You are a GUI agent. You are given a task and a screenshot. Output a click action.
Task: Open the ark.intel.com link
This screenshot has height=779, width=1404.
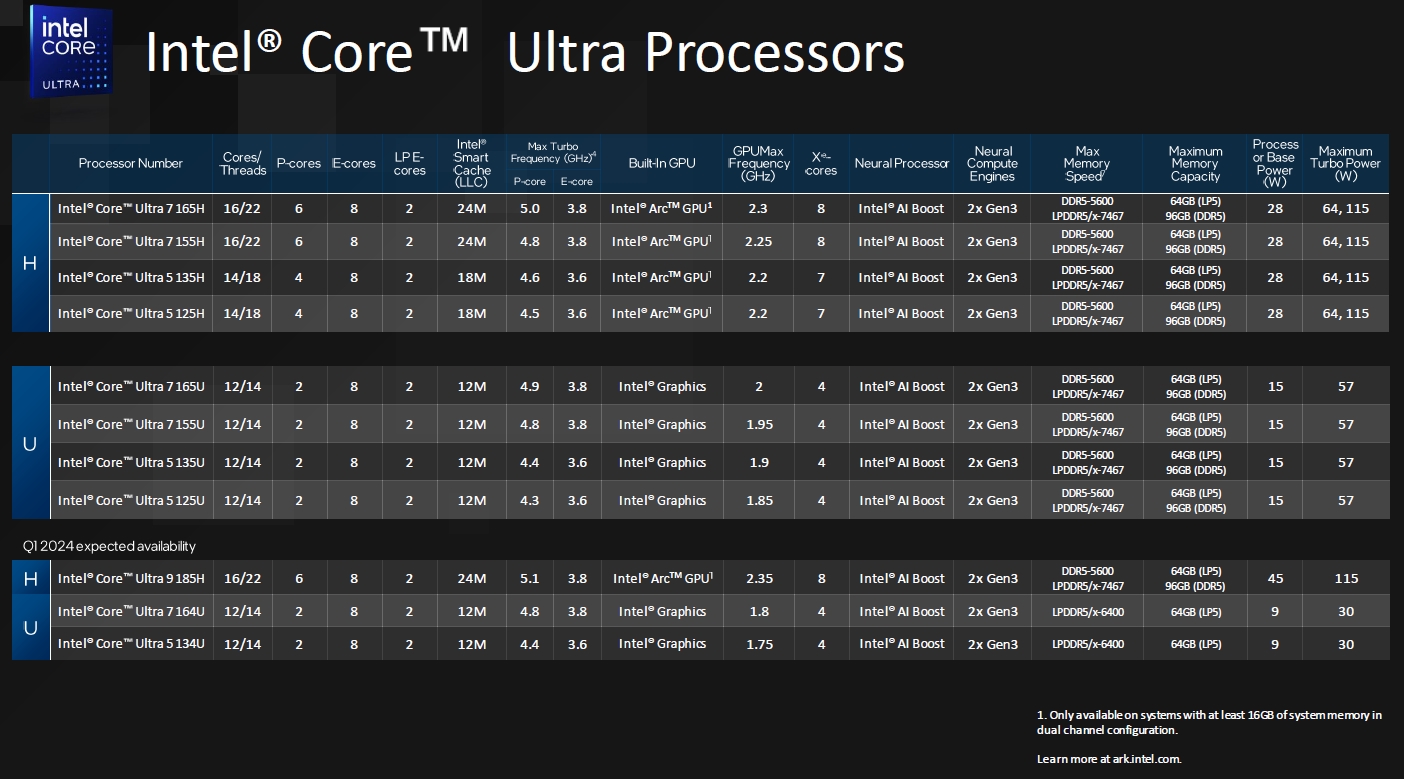1148,757
